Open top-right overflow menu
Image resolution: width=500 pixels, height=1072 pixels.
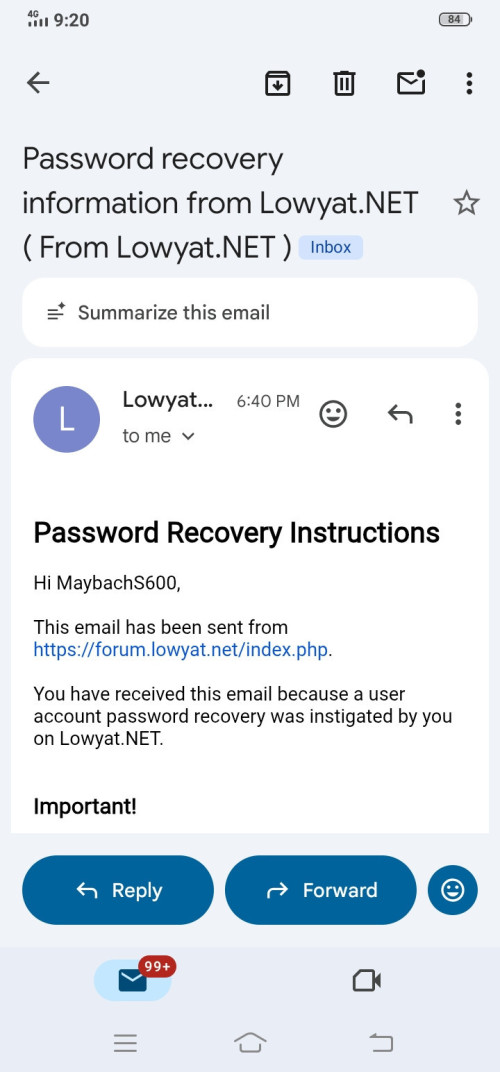coord(469,83)
